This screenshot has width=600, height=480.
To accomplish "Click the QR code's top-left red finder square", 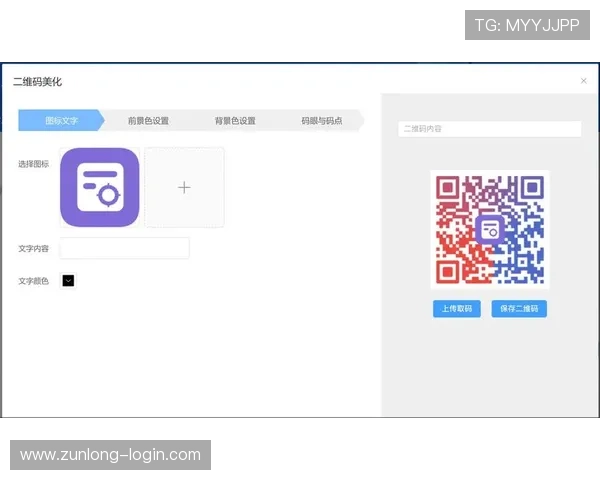I will point(447,187).
